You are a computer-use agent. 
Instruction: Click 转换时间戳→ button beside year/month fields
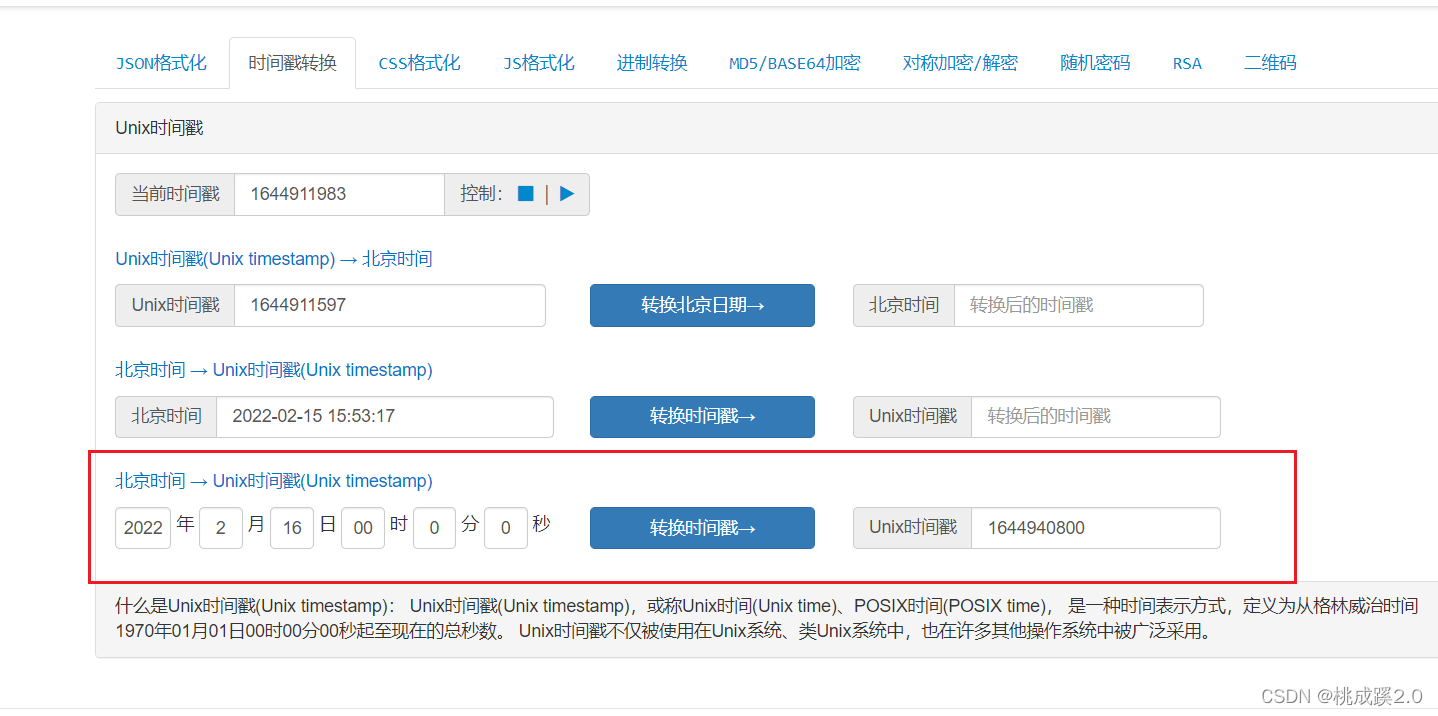click(x=702, y=527)
